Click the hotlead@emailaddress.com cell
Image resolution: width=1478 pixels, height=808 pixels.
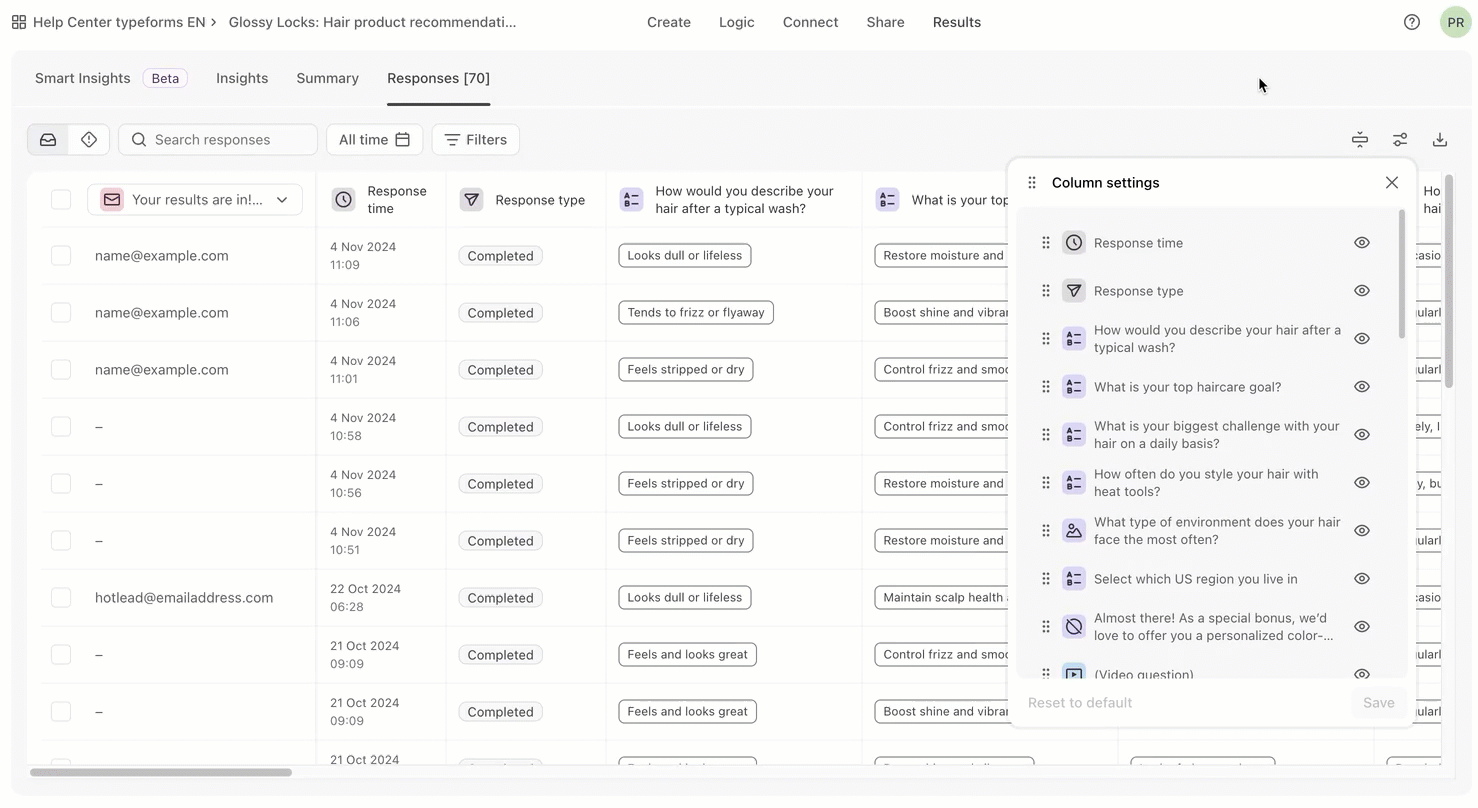tap(184, 598)
